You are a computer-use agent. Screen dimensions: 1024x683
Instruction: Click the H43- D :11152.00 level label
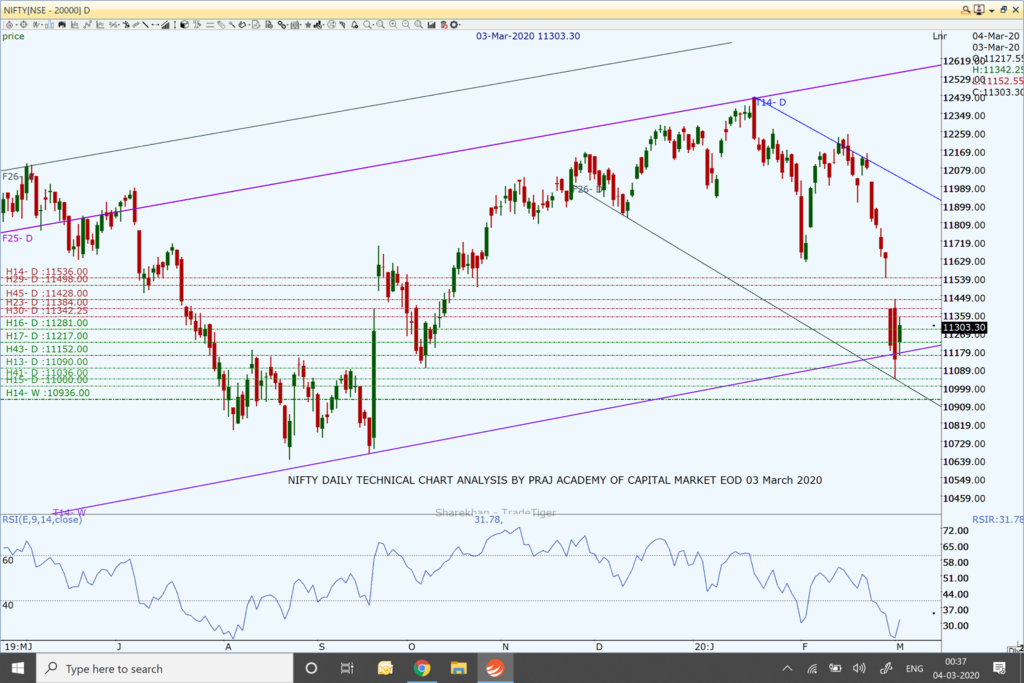[x=46, y=349]
